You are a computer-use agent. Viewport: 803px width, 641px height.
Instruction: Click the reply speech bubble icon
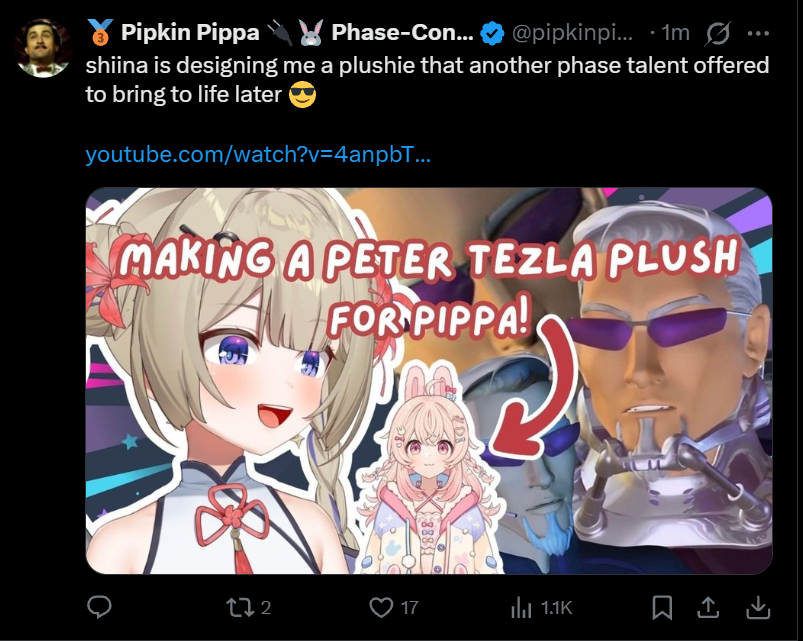[x=99, y=607]
